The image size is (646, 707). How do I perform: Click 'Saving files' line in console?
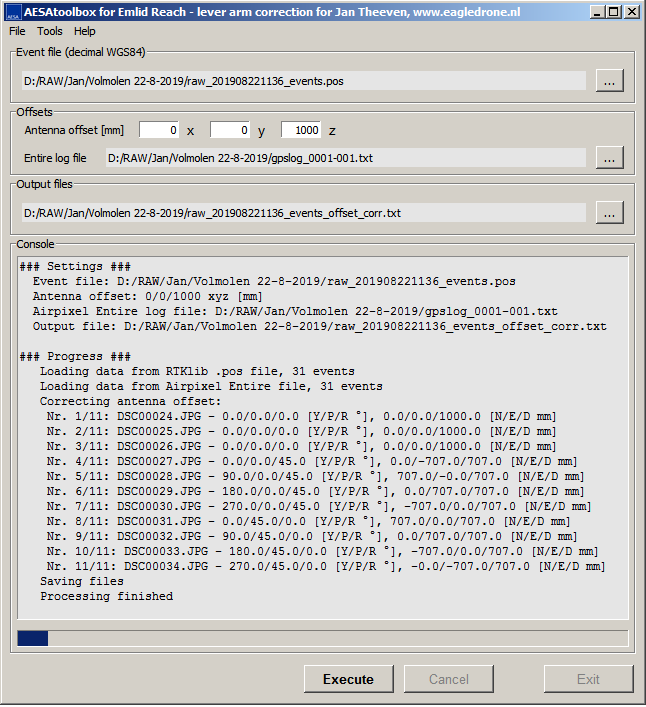(x=82, y=581)
